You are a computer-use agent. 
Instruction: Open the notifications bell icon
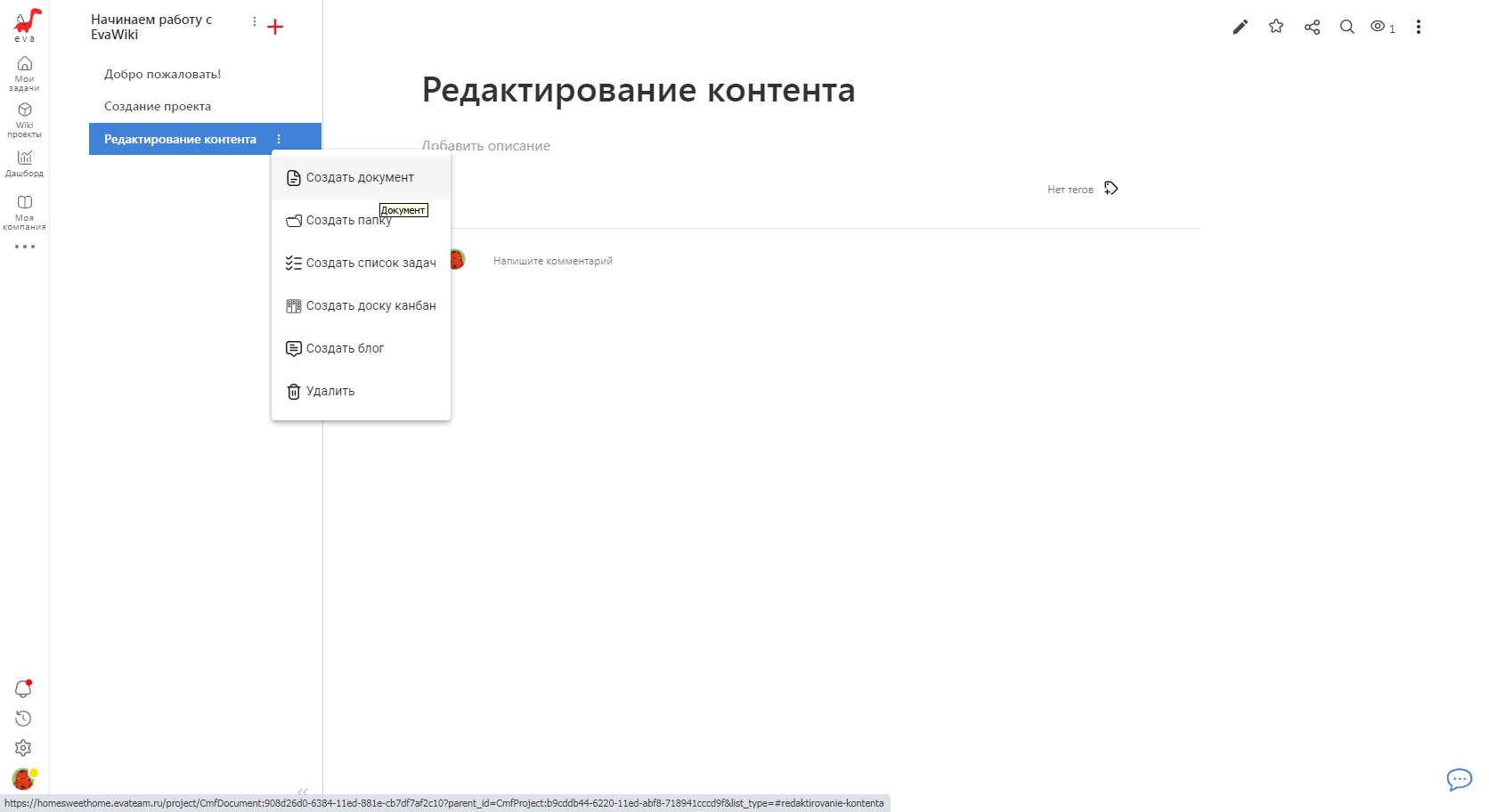[23, 688]
